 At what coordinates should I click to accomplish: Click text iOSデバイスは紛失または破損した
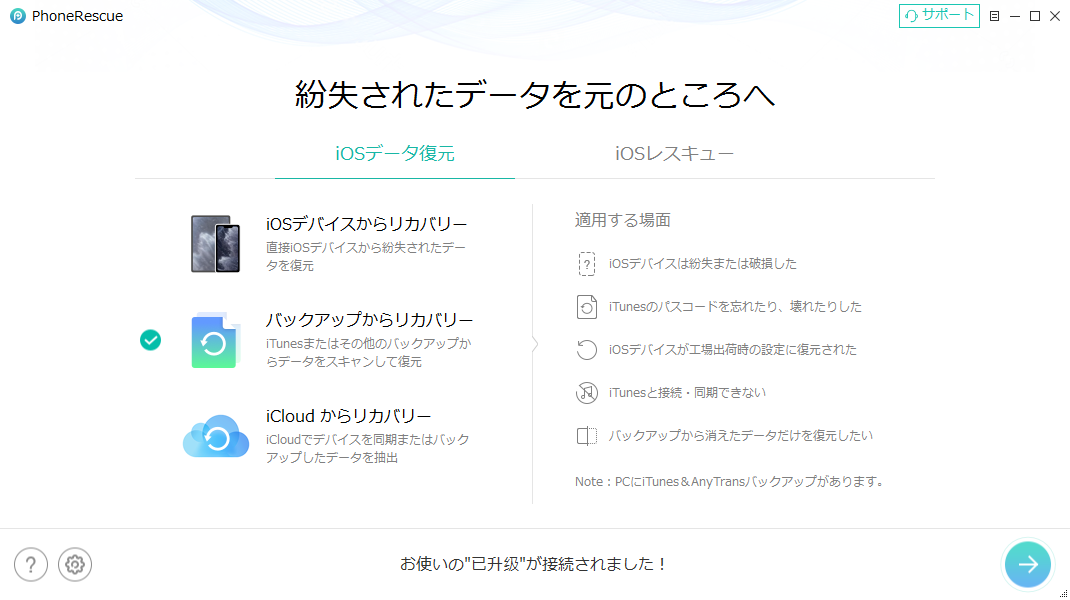pyautogui.click(x=702, y=263)
